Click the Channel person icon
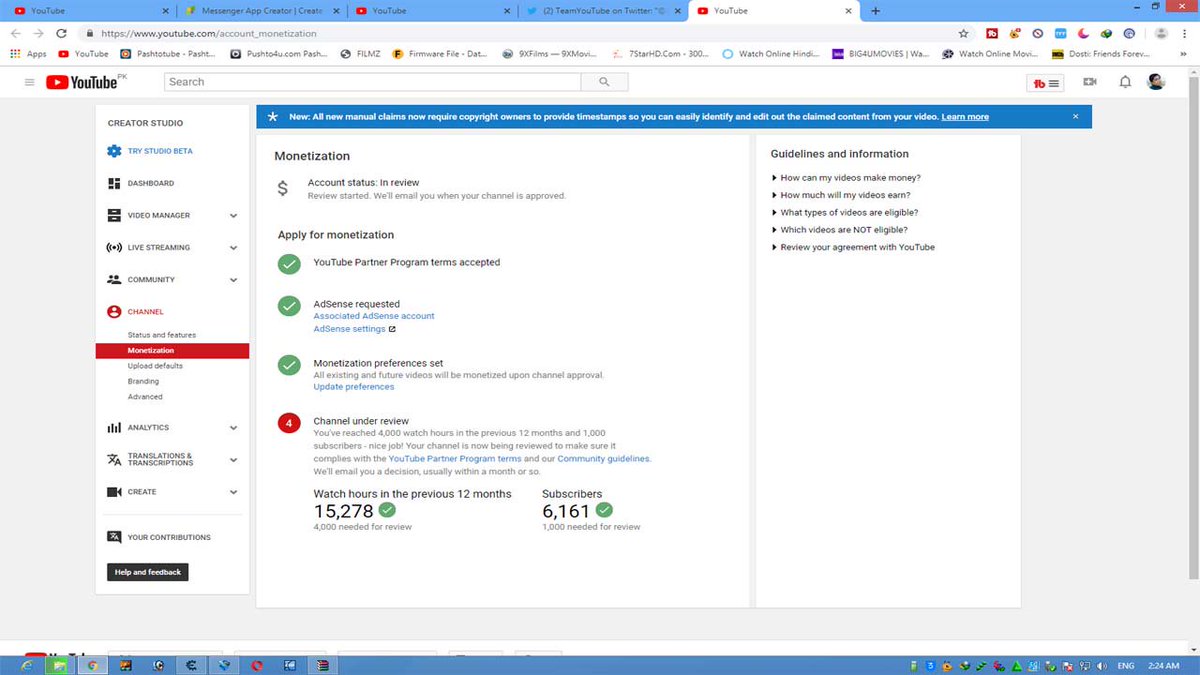 (x=114, y=312)
